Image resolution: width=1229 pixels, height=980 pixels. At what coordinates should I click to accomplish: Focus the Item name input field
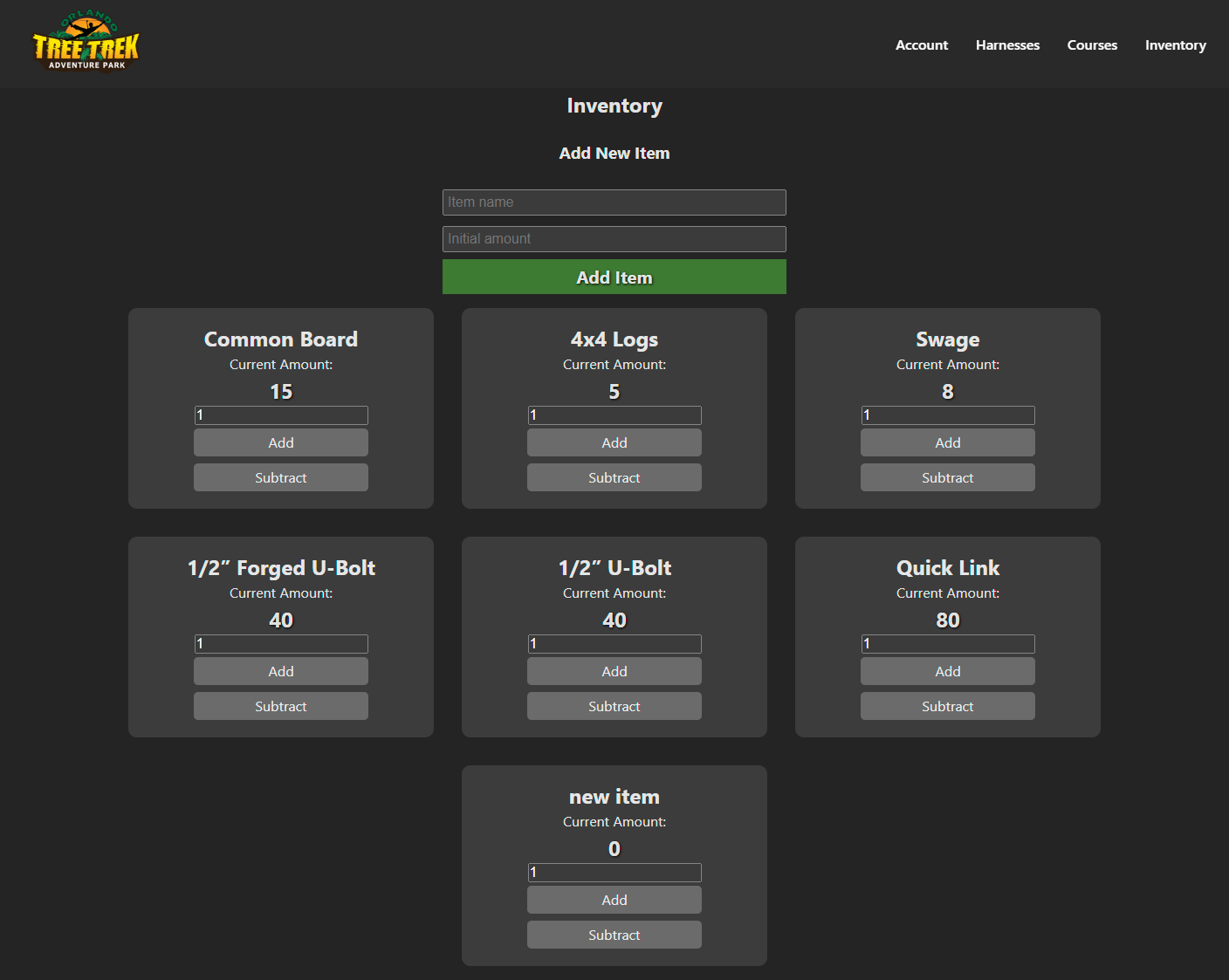[614, 202]
